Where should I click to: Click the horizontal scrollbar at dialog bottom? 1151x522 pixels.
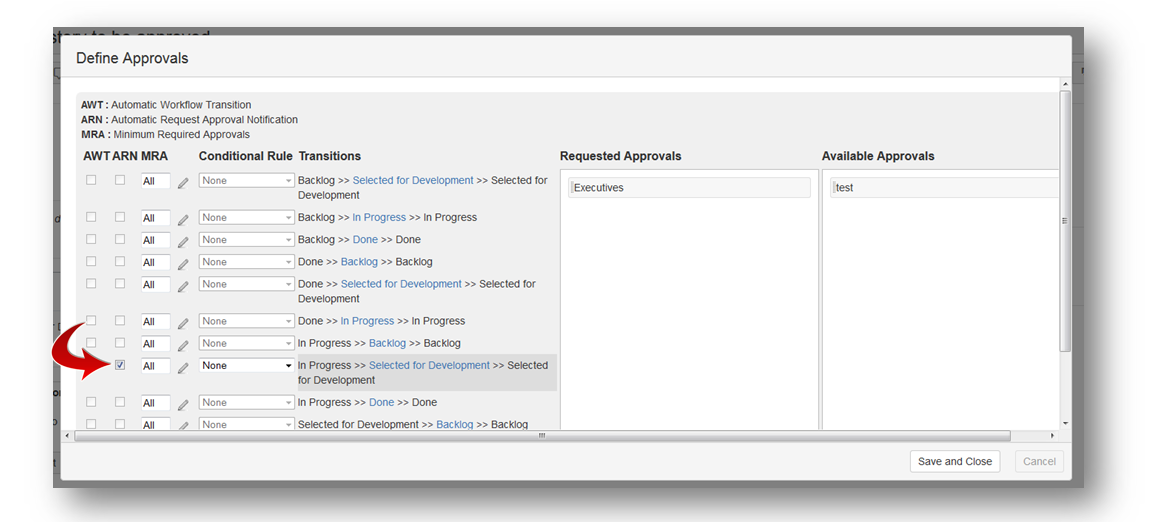click(542, 436)
